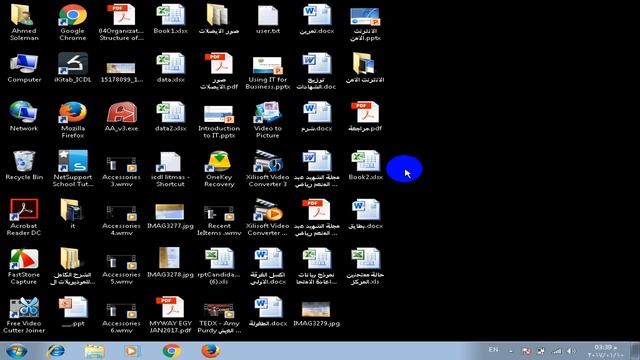Launch FastStone Capture
This screenshot has width=640, height=360.
coord(24,266)
